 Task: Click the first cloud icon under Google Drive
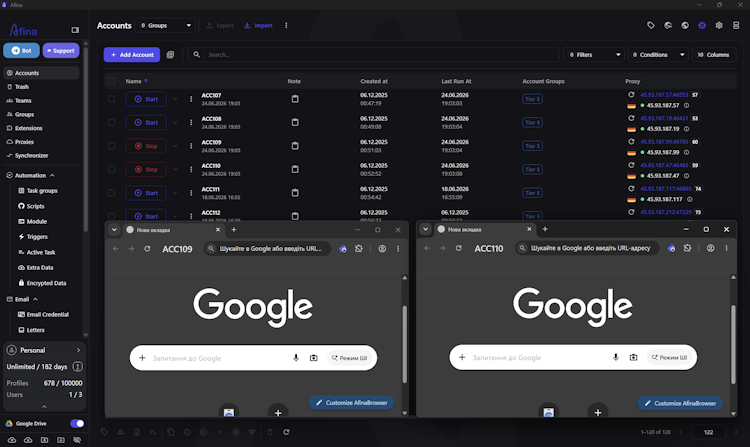tap(12, 440)
